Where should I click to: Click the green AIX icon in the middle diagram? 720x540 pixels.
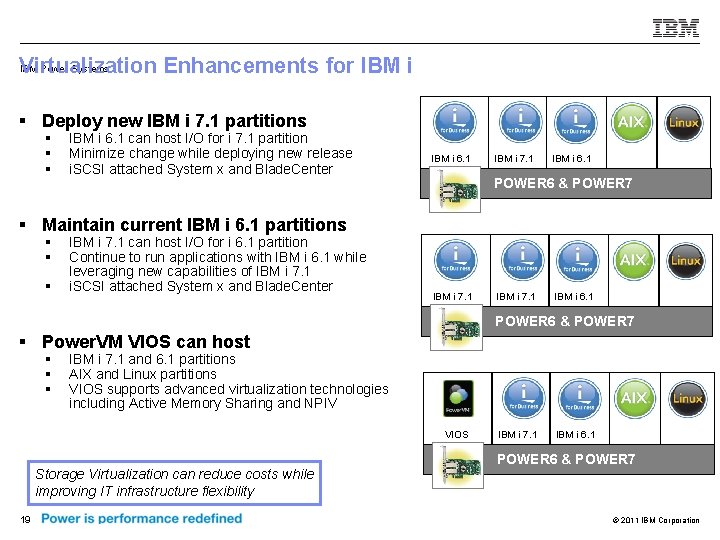pos(633,261)
